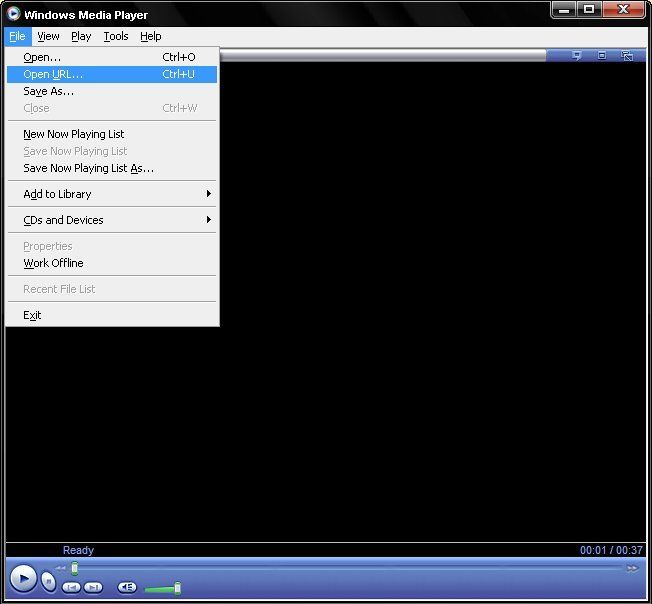Screen dimensions: 652x604
Task: Stop playback with the Stop button
Action: [x=49, y=582]
